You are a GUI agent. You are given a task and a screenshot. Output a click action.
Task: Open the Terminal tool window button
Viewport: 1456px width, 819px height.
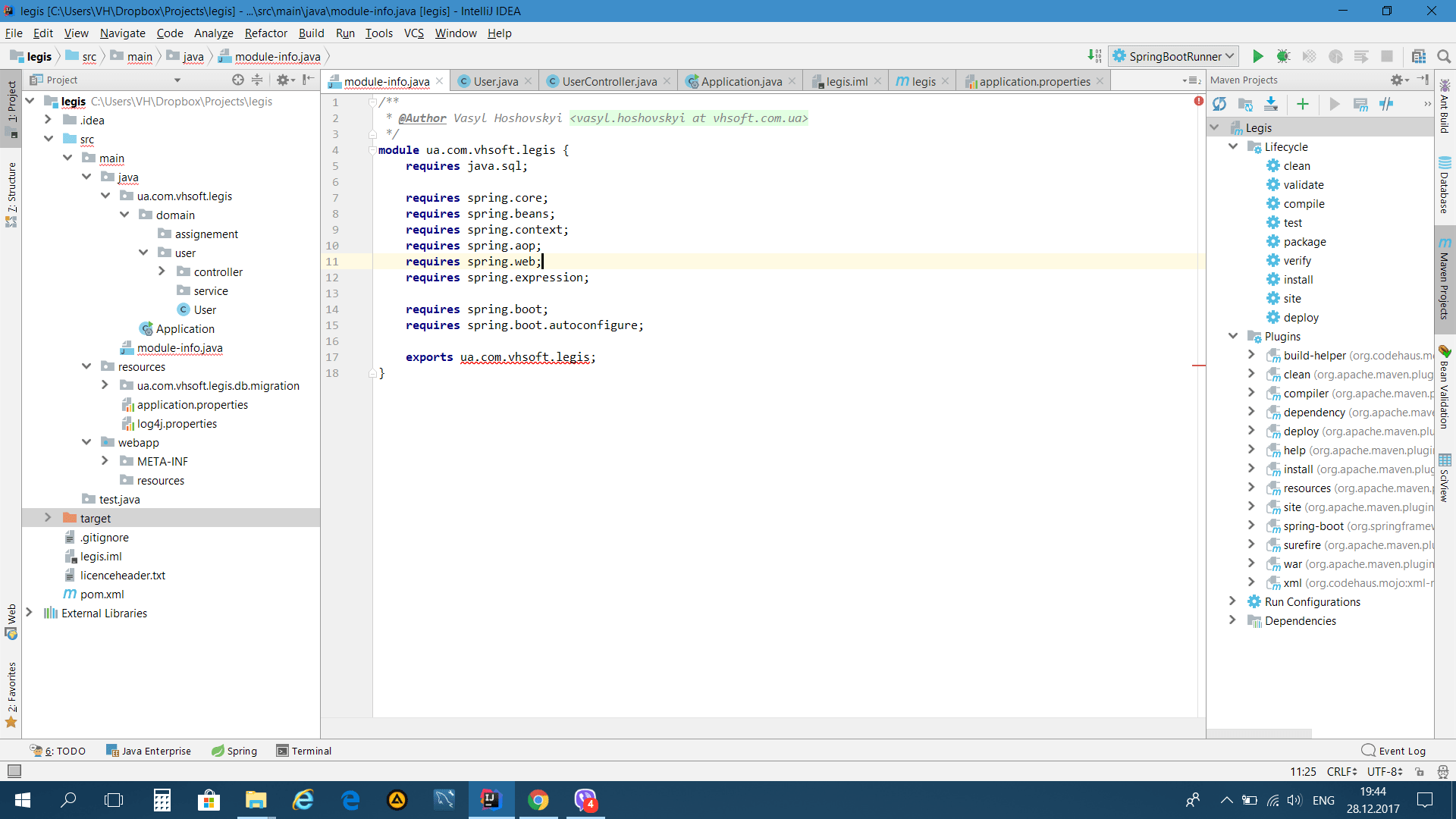tap(304, 751)
